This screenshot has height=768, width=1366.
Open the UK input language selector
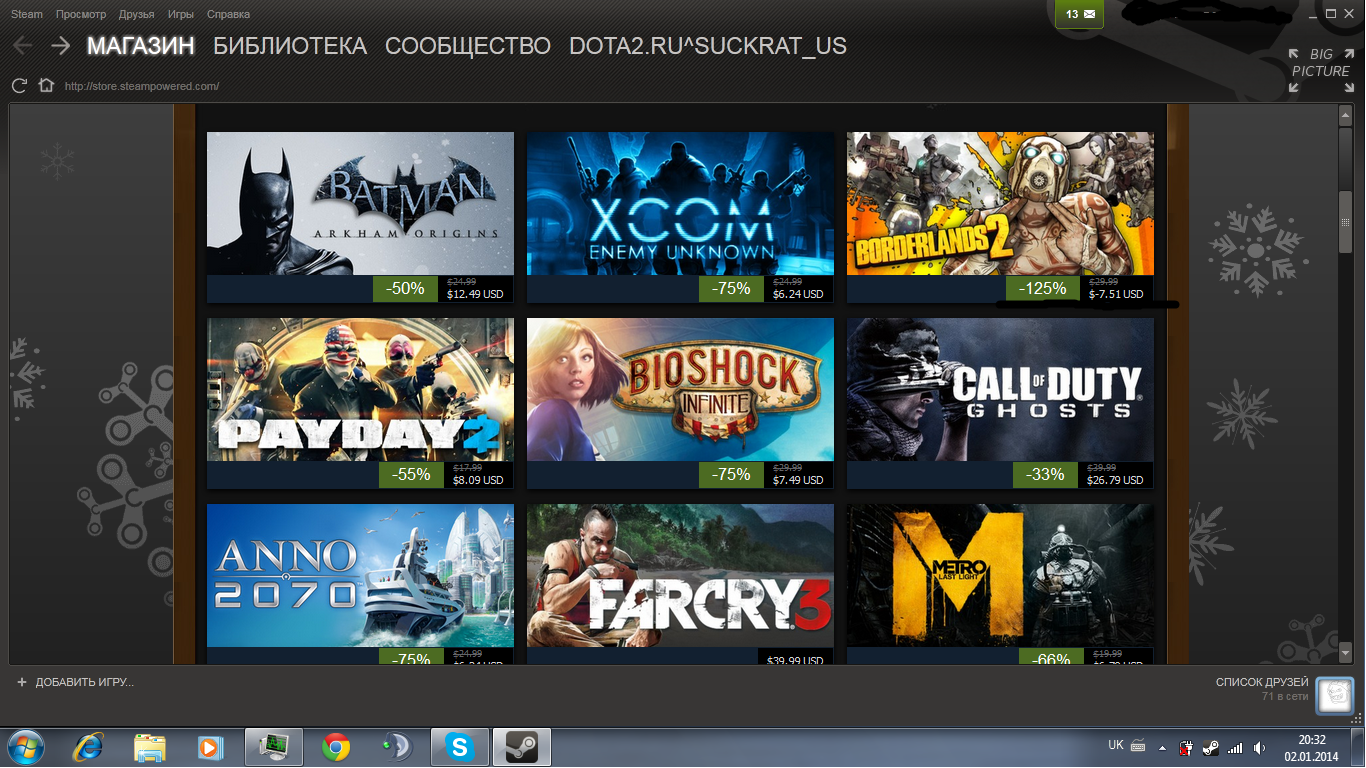(1116, 745)
